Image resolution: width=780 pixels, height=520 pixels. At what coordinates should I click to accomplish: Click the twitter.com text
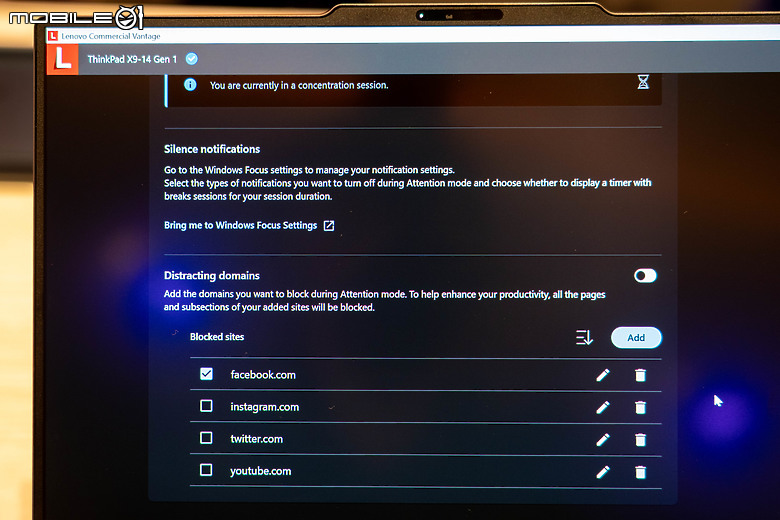pyautogui.click(x=256, y=439)
